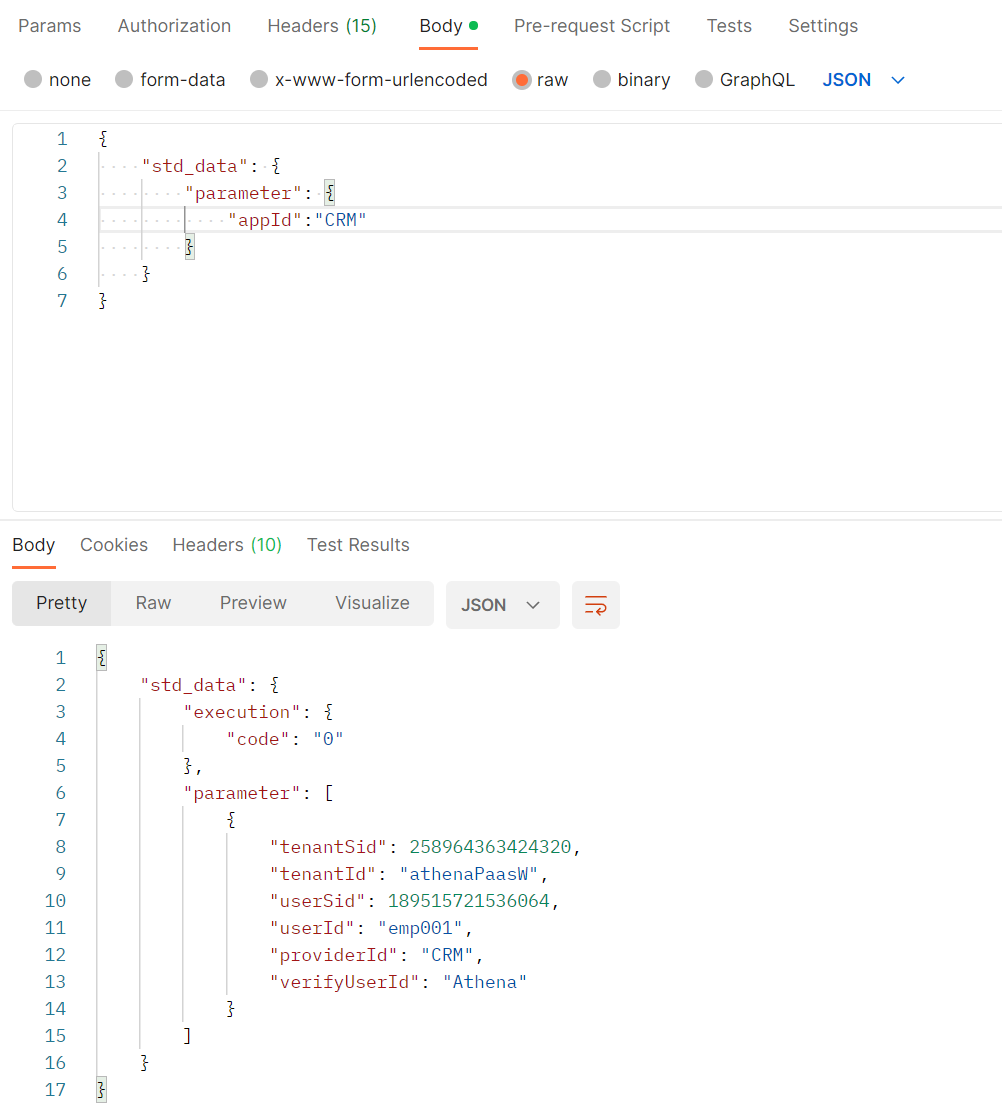
Task: Click the "parameter" key in request body
Action: coord(243,193)
